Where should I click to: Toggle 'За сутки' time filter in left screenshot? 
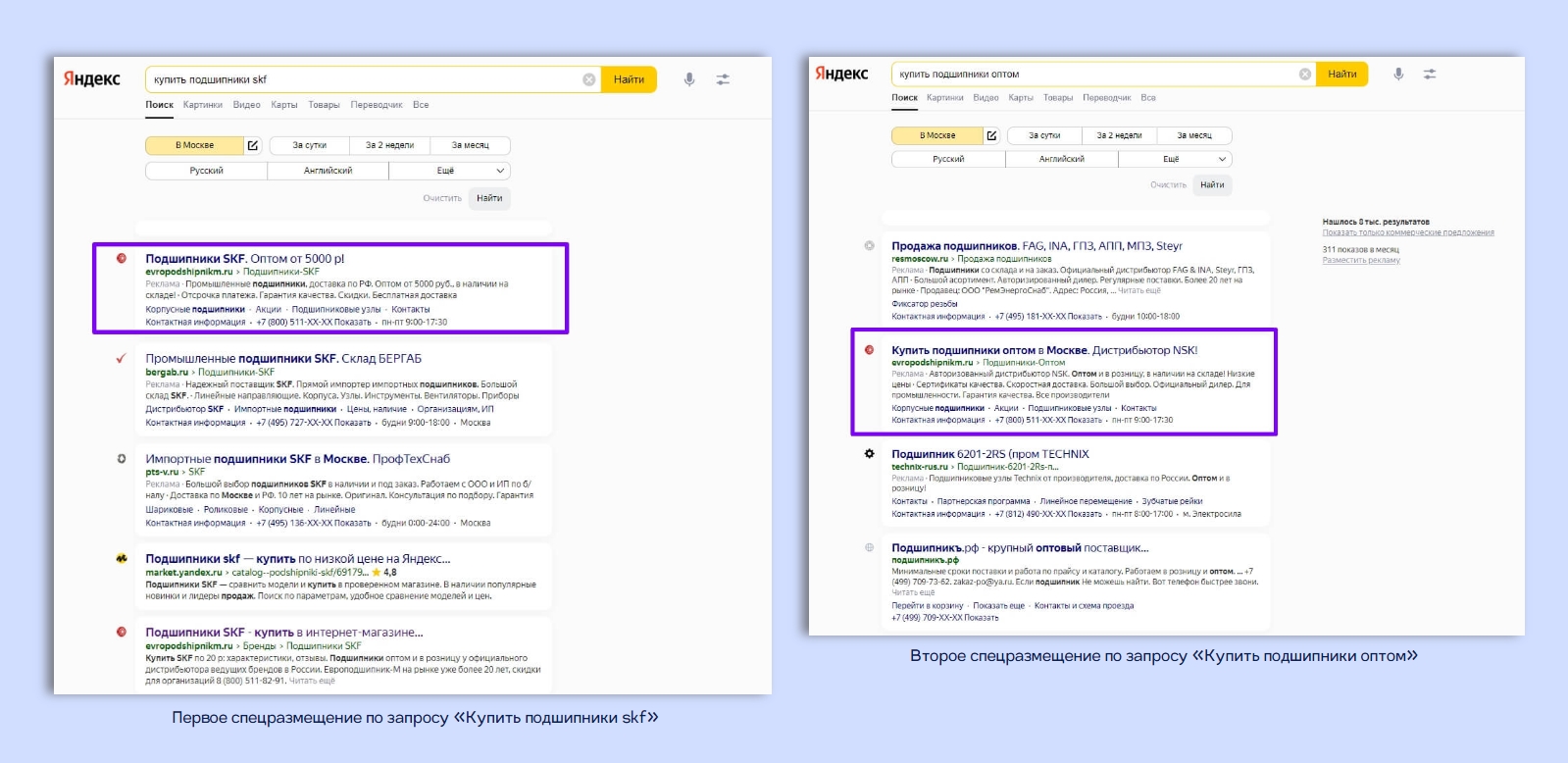309,145
